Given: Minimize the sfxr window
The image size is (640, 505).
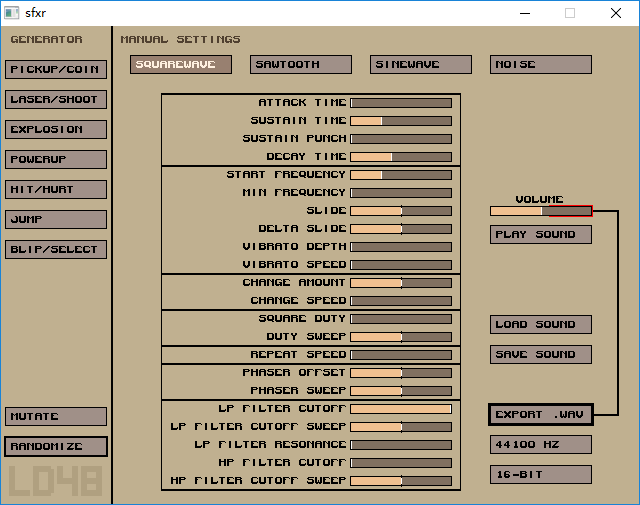Looking at the screenshot, I should (x=525, y=13).
